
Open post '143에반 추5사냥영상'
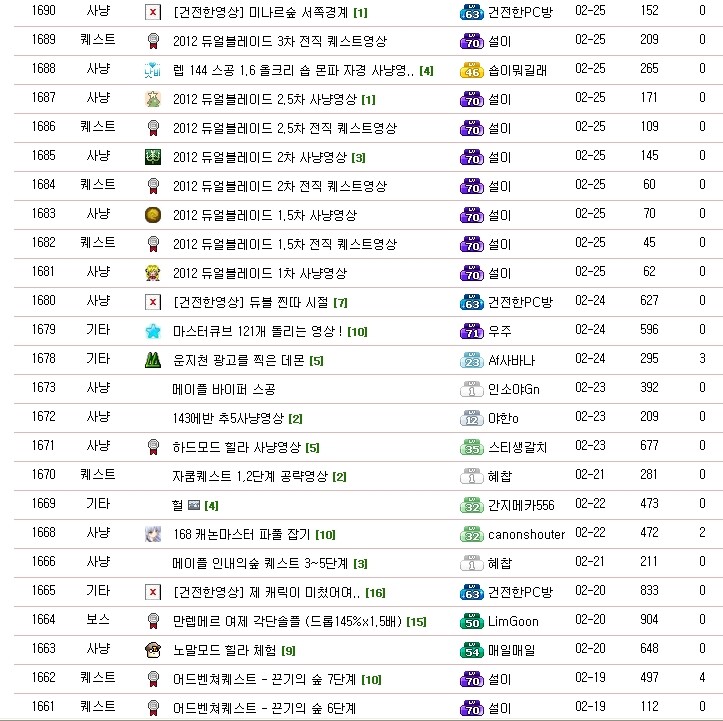click(x=228, y=418)
